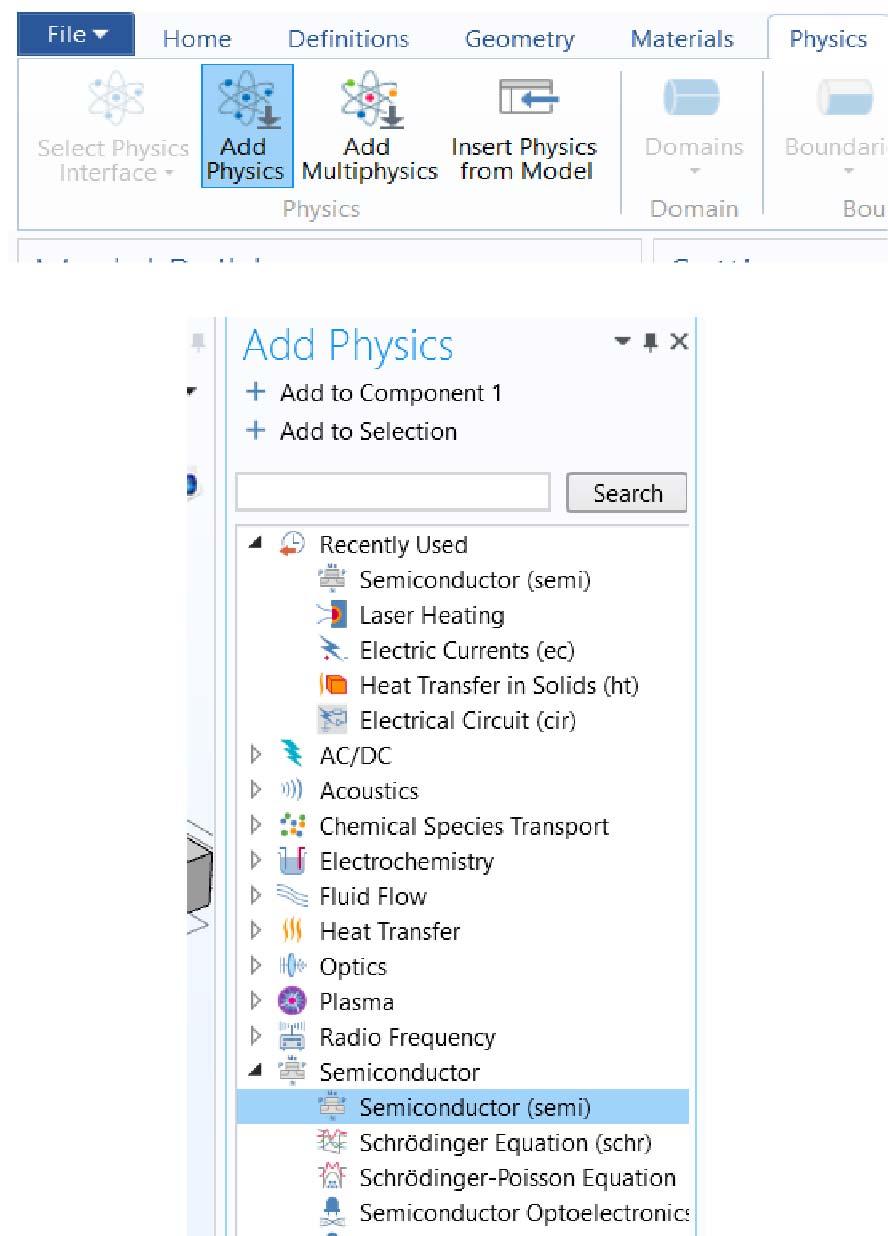Open the File menu

point(76,35)
